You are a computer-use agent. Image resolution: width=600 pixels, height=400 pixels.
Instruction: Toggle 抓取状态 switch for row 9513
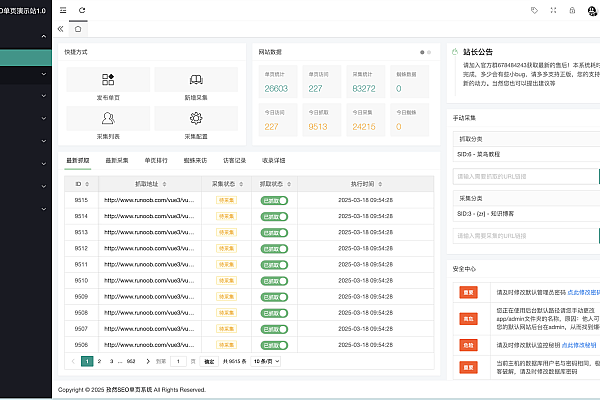pyautogui.click(x=274, y=233)
